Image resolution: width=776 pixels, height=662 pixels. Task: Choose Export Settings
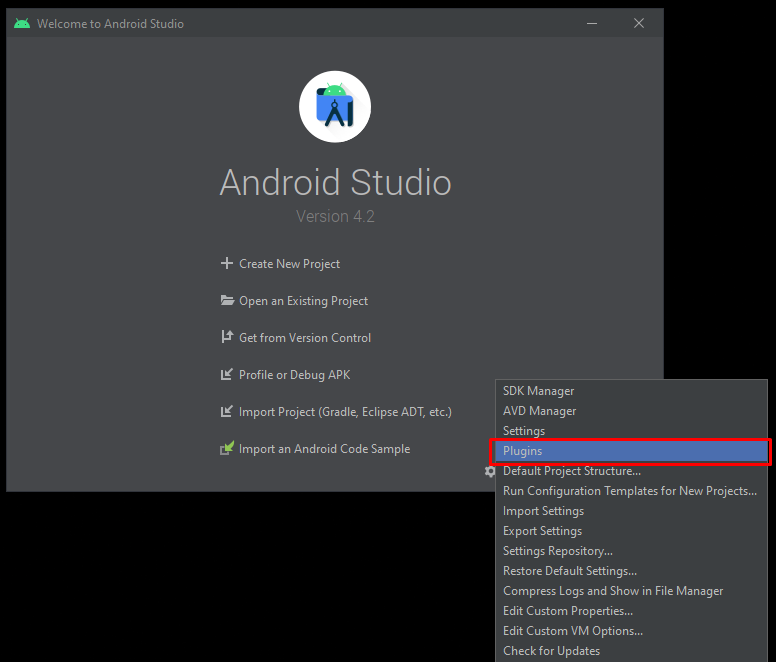[x=631, y=531]
